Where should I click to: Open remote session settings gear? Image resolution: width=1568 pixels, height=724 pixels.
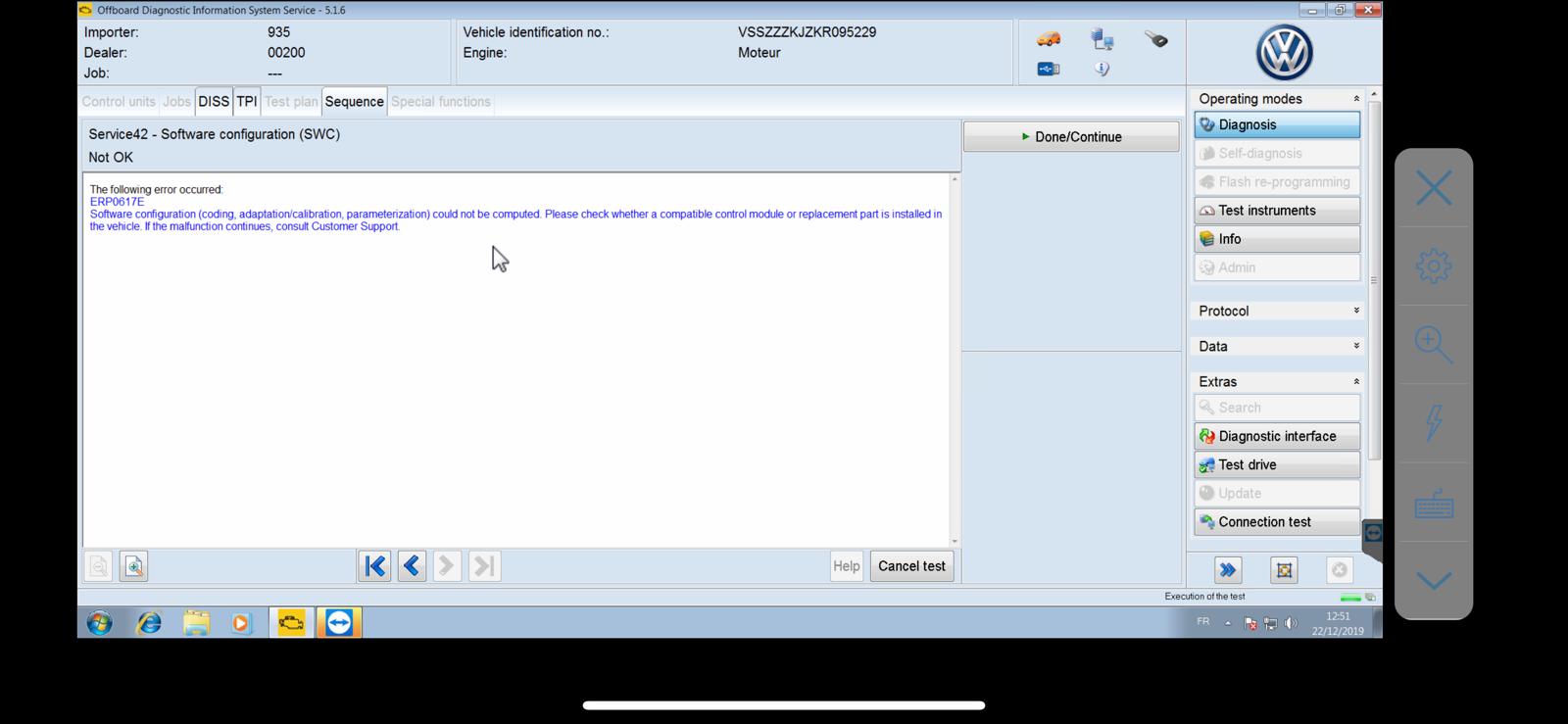pyautogui.click(x=1433, y=265)
